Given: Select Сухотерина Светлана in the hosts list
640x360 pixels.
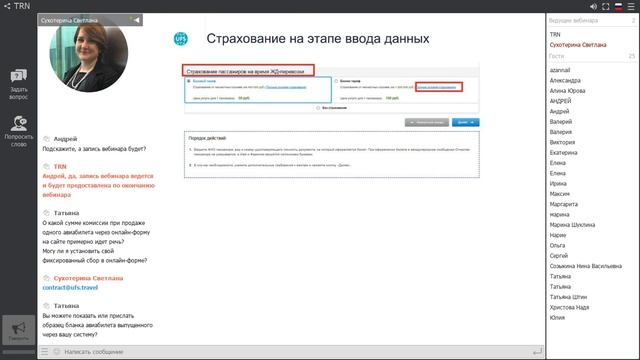Looking at the screenshot, I should click(578, 45).
